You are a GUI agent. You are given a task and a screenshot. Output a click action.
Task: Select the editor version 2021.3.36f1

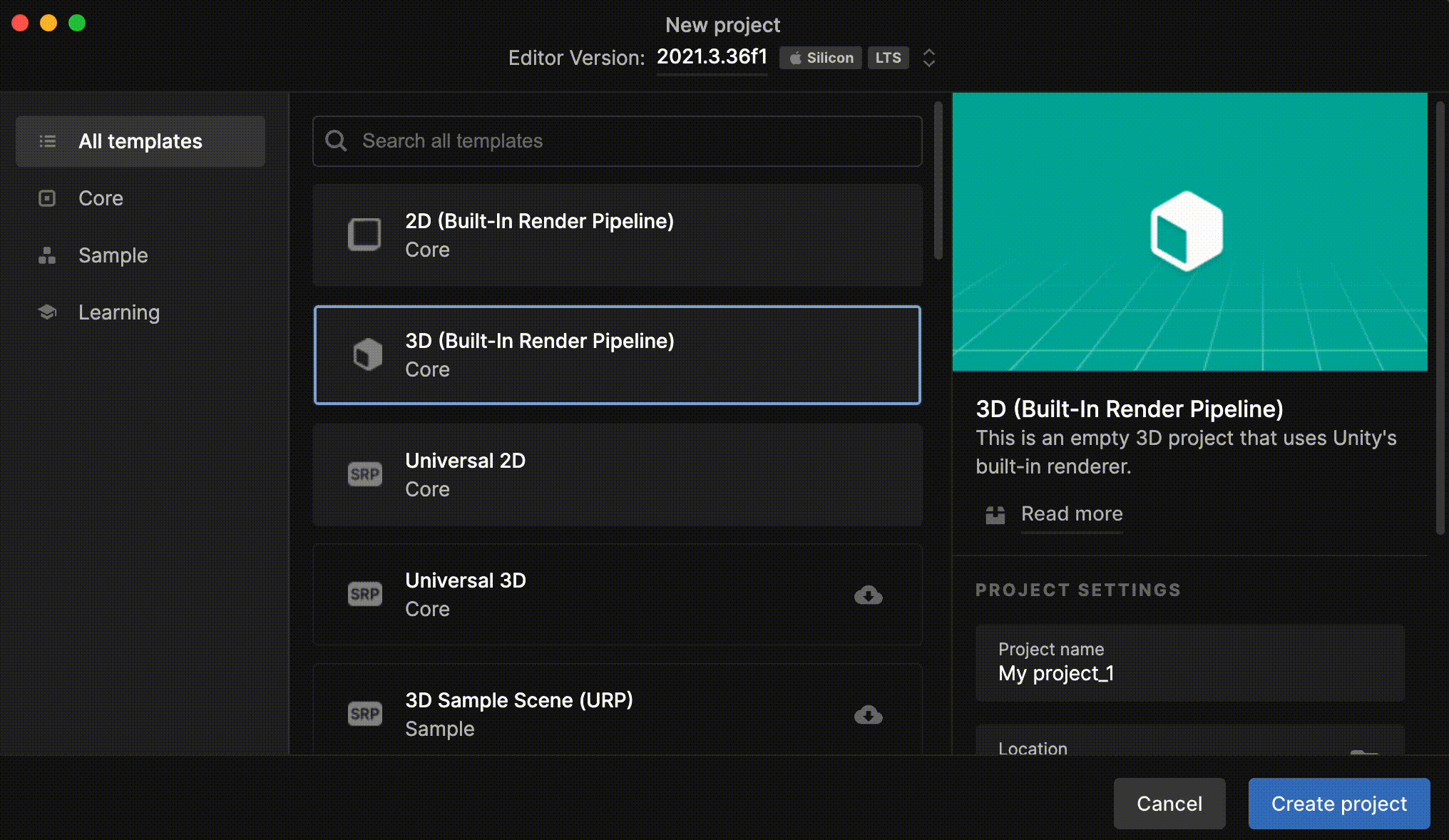click(712, 57)
